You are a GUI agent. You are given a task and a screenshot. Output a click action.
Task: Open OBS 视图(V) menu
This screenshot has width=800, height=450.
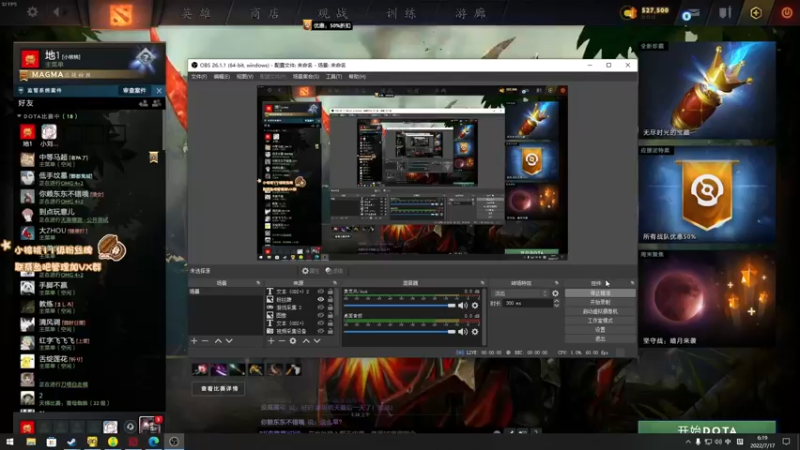(244, 77)
